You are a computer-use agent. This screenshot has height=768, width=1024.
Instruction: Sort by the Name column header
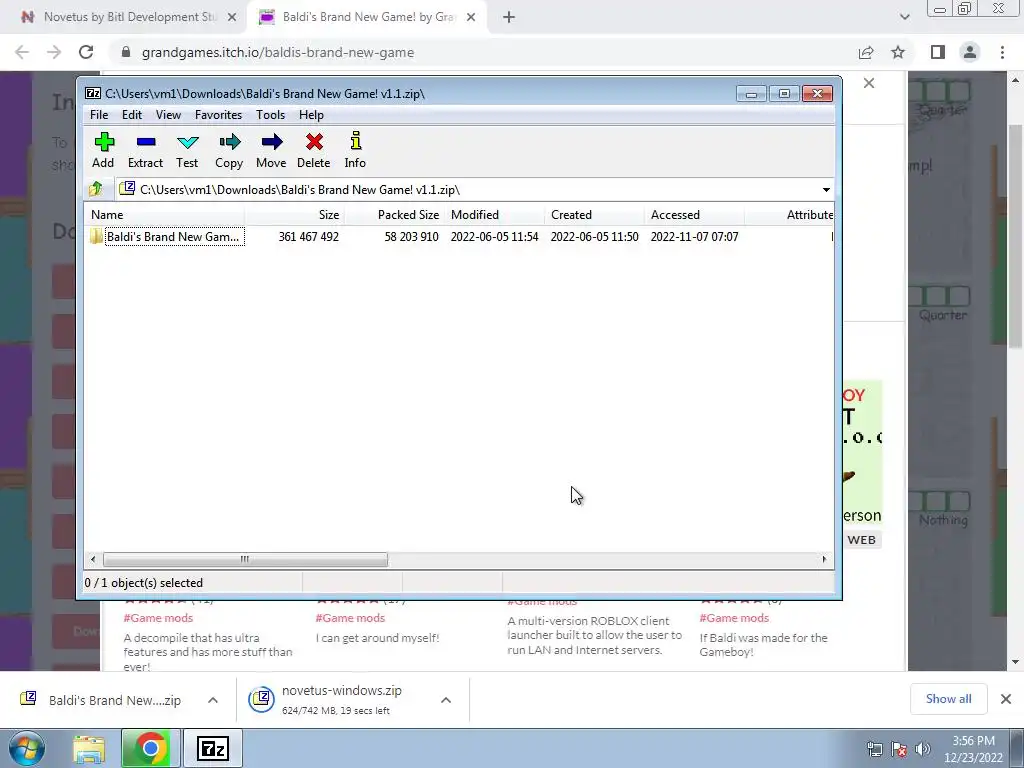pos(165,215)
